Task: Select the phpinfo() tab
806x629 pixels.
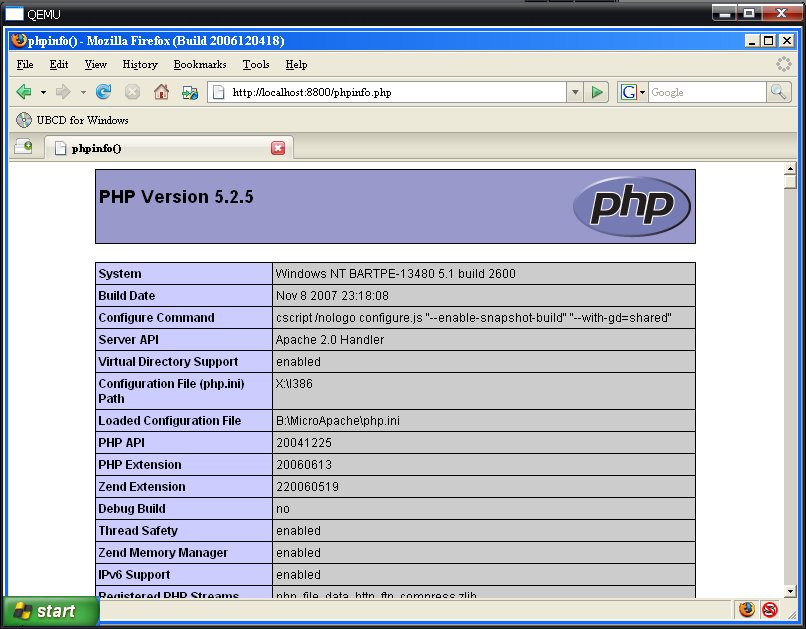Action: (169, 148)
